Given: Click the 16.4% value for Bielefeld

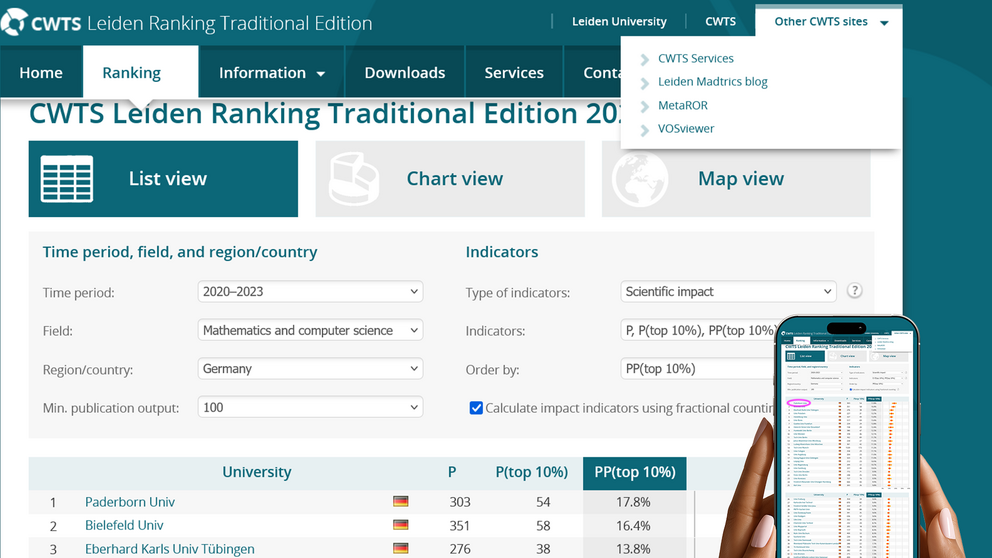Looking at the screenshot, I should point(633,525).
